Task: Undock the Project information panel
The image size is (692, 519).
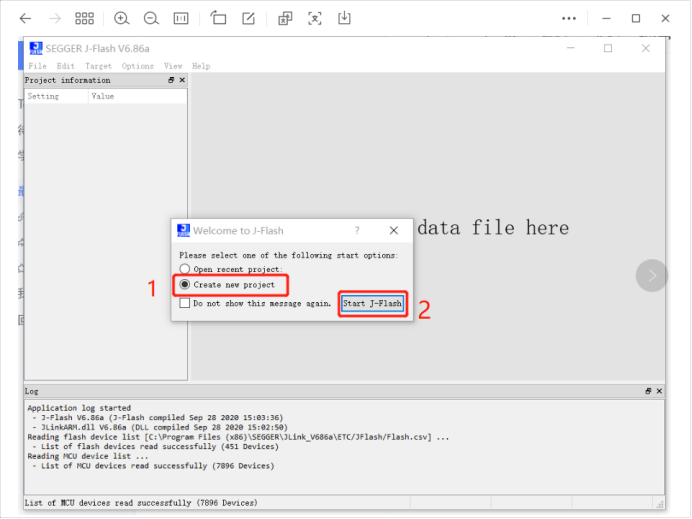Action: pyautogui.click(x=171, y=80)
